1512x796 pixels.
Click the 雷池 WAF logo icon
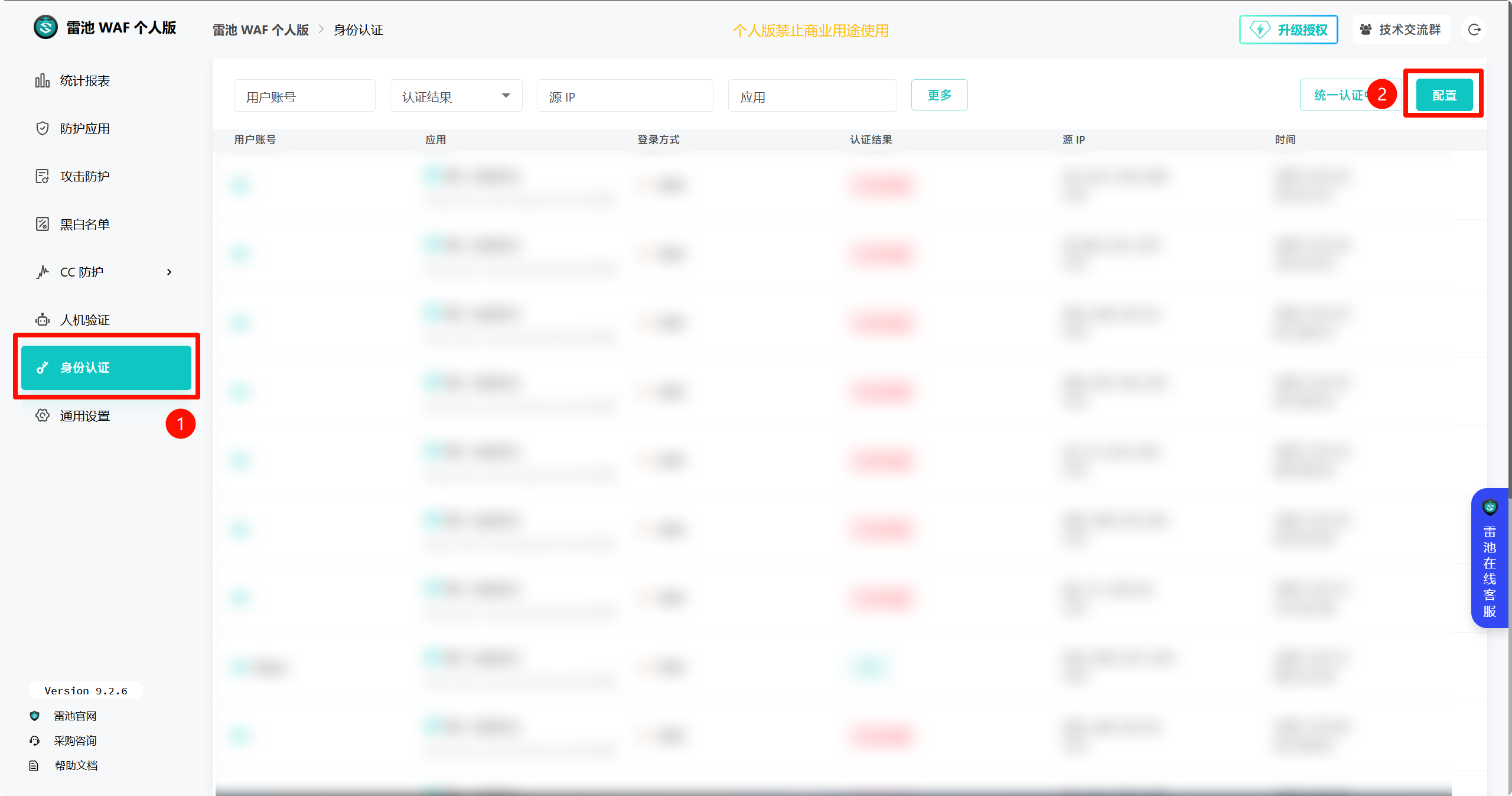coord(45,27)
